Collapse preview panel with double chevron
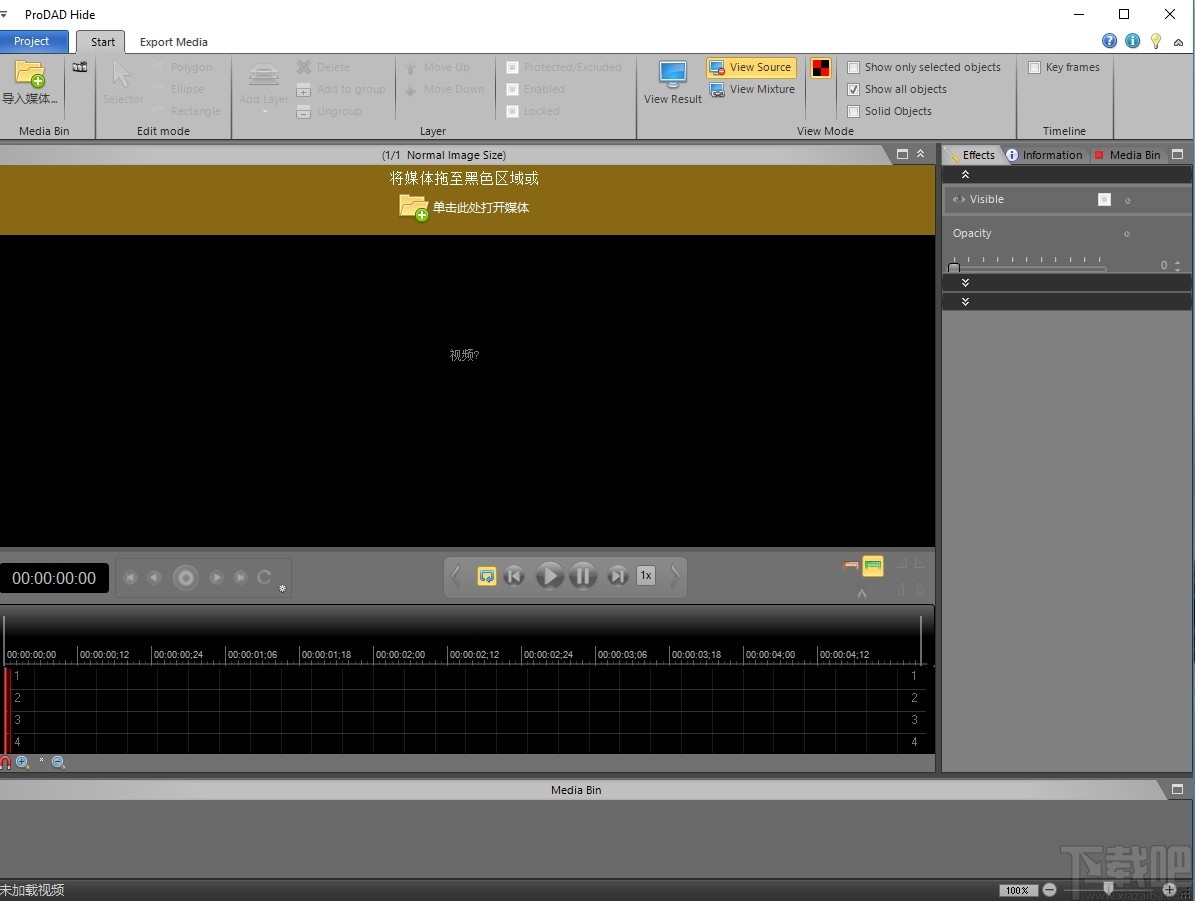The width and height of the screenshot is (1195, 901). coord(921,154)
